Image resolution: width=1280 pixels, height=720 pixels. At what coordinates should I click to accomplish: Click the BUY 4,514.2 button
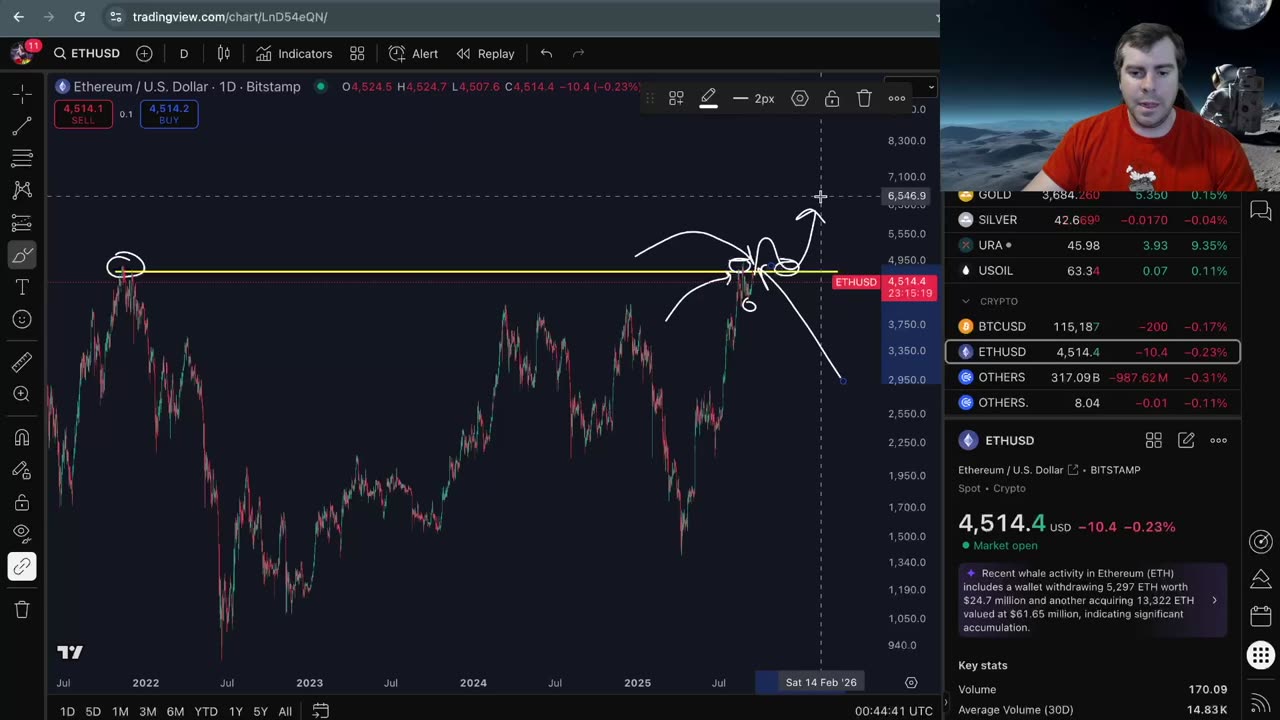point(169,114)
